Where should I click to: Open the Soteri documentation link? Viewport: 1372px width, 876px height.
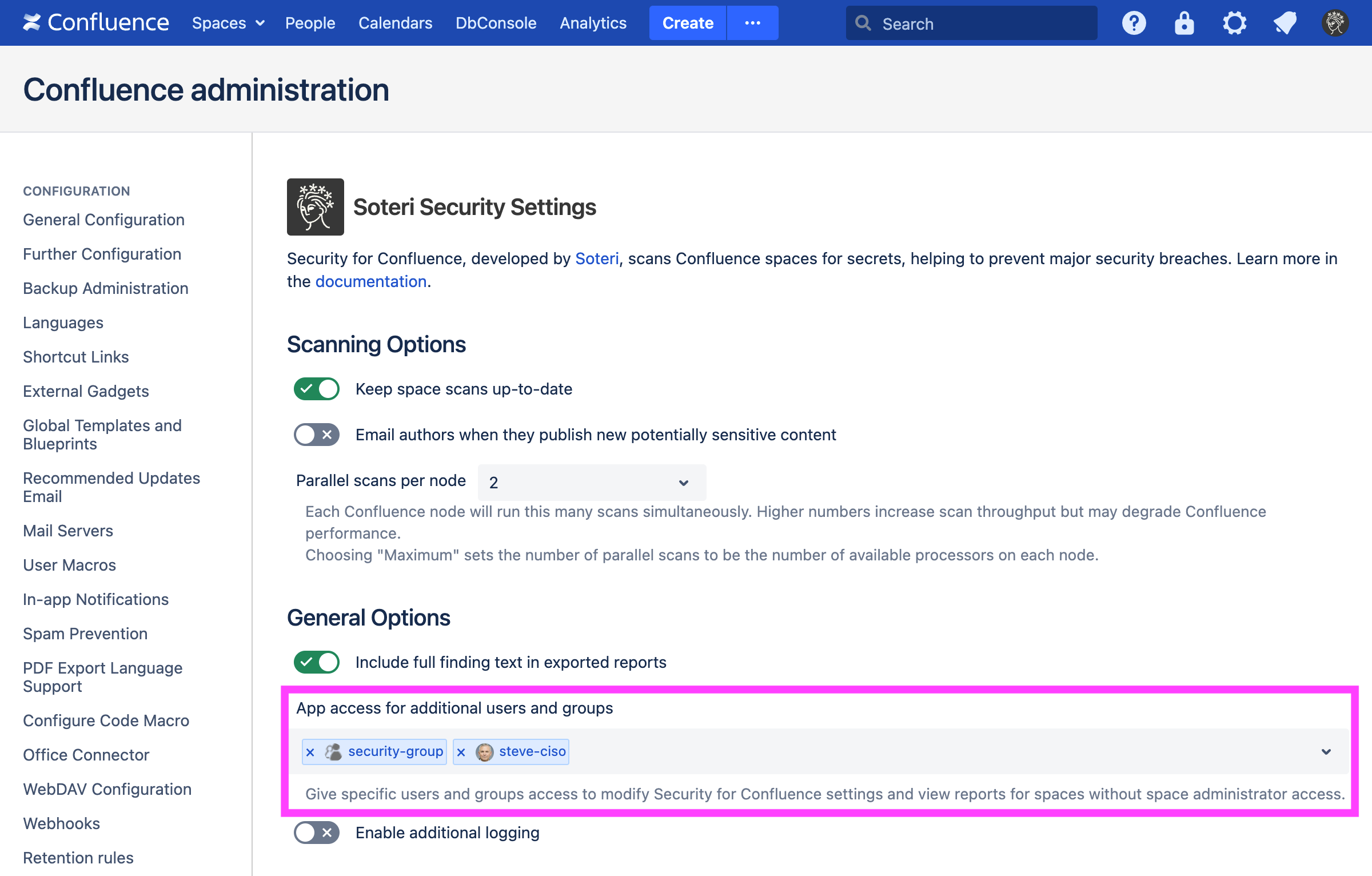[370, 281]
